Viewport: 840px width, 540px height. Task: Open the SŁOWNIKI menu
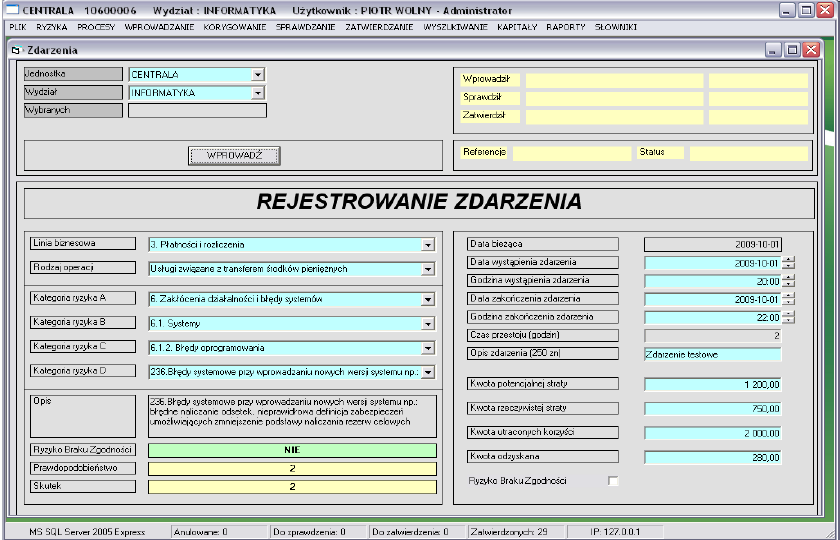(616, 27)
